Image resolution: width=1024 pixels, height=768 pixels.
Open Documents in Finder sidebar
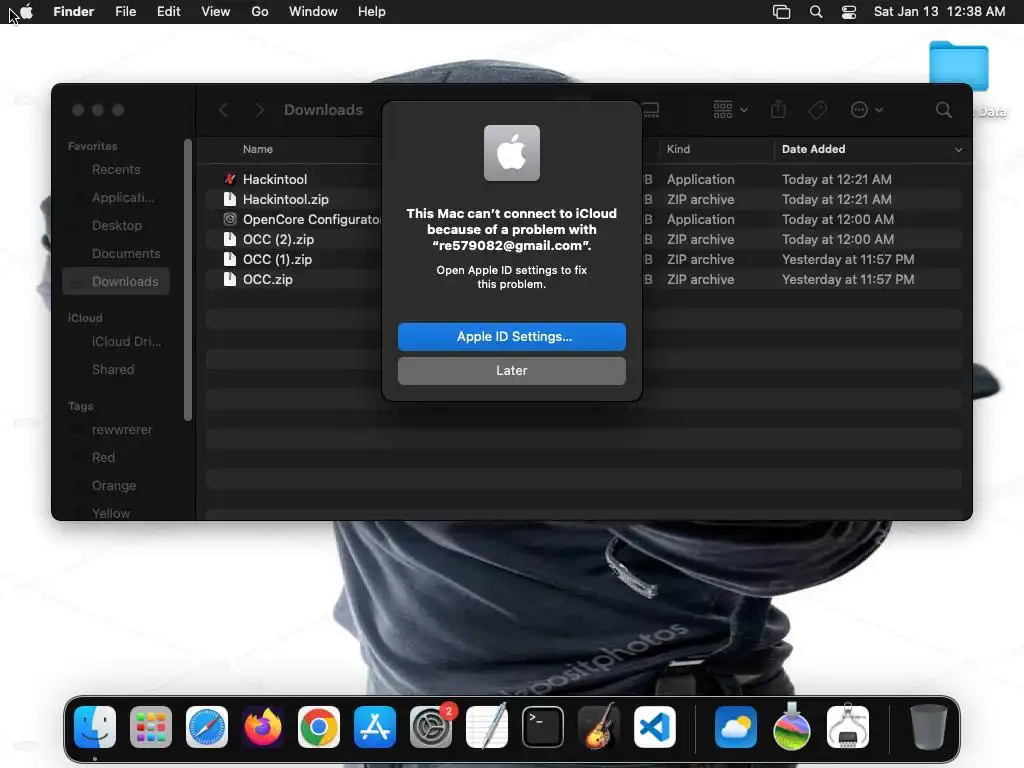[116, 253]
